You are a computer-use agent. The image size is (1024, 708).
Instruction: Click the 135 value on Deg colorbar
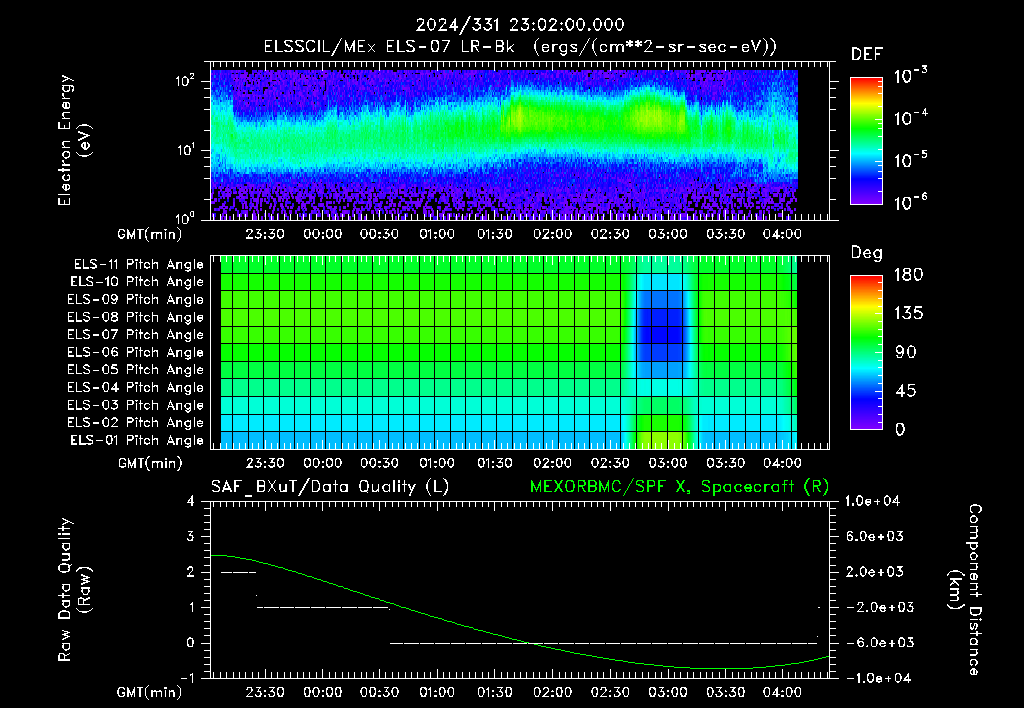coord(908,314)
